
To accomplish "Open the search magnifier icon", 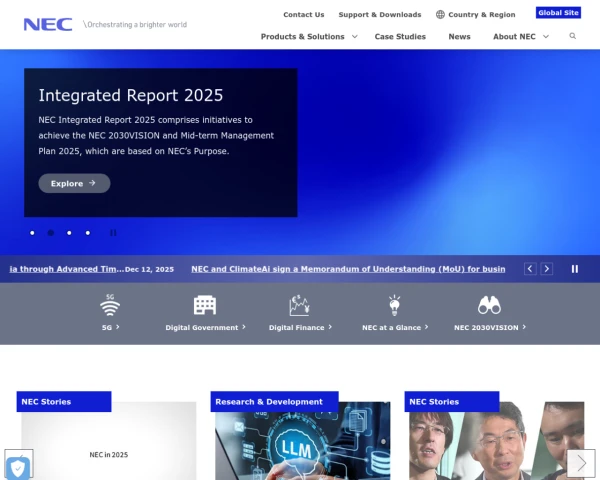I will pyautogui.click(x=573, y=36).
